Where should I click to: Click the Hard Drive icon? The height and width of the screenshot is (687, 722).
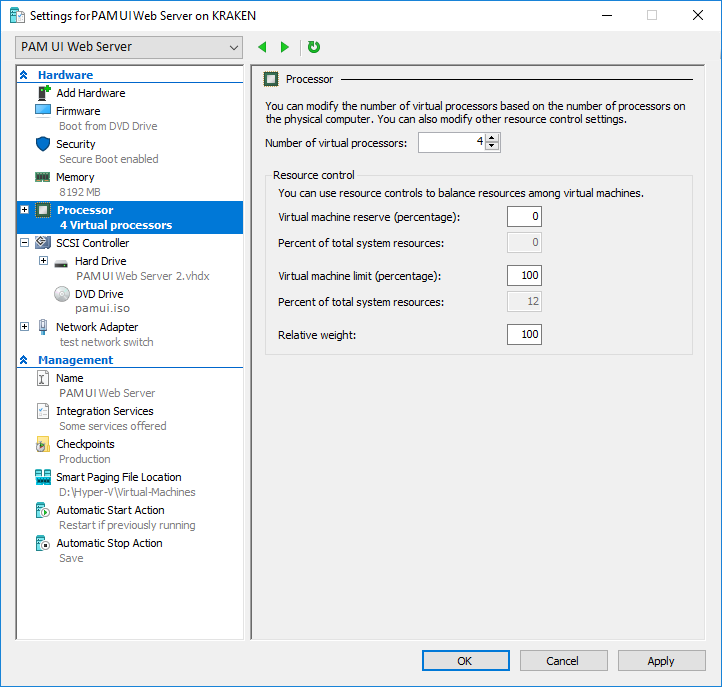(x=61, y=264)
